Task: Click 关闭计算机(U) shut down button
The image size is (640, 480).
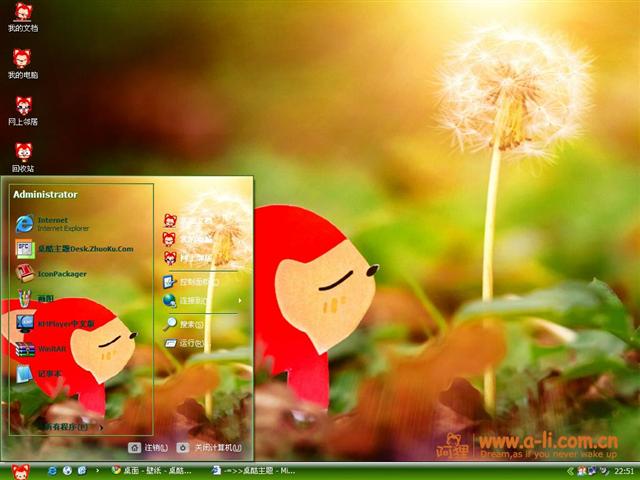Action: coord(210,448)
